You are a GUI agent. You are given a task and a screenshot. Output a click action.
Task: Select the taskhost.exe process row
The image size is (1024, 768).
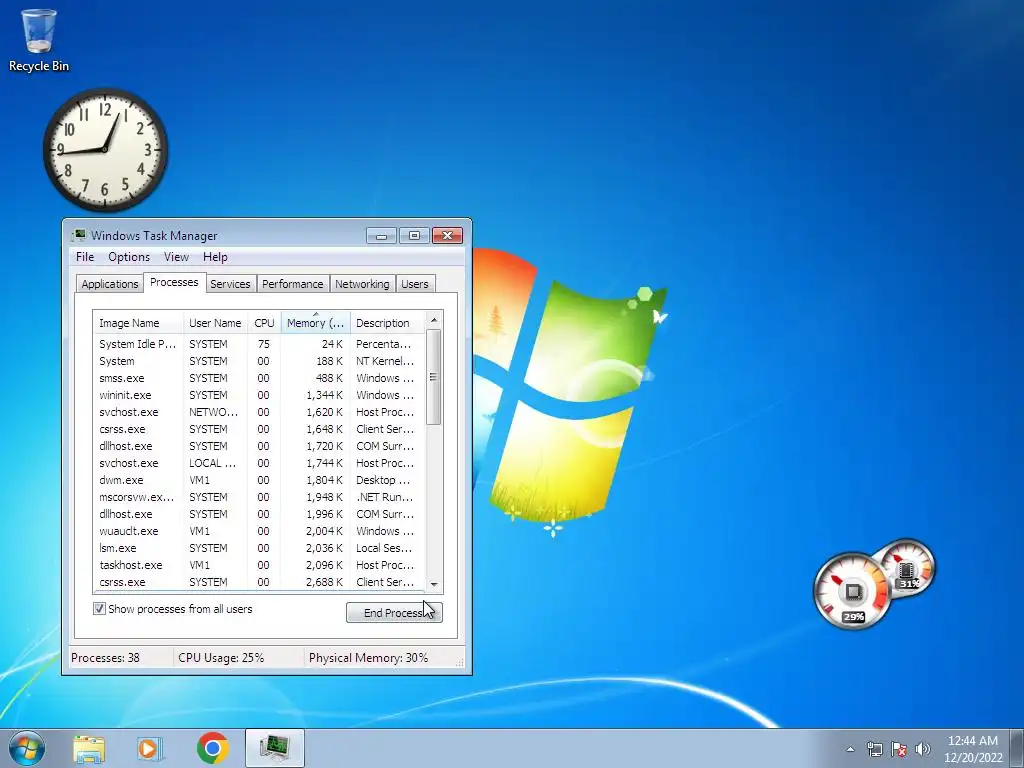coord(259,564)
